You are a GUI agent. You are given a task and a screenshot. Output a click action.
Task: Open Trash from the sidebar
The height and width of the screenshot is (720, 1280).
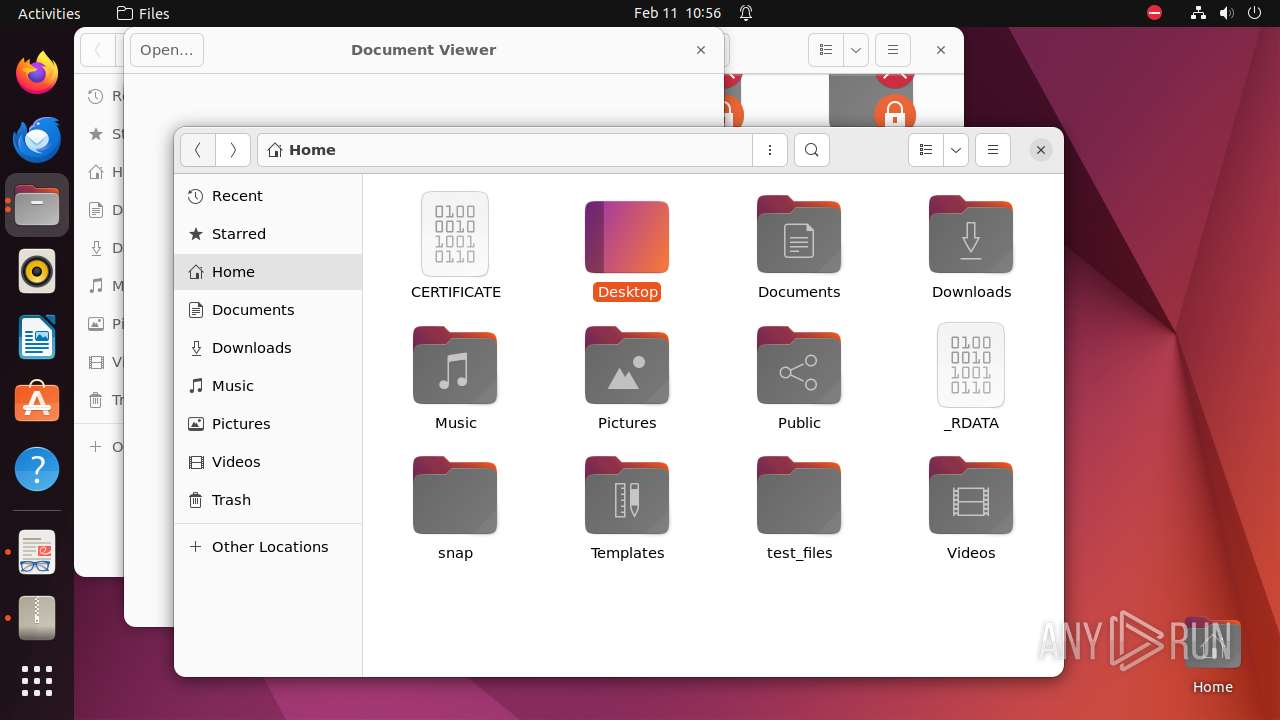click(268, 500)
